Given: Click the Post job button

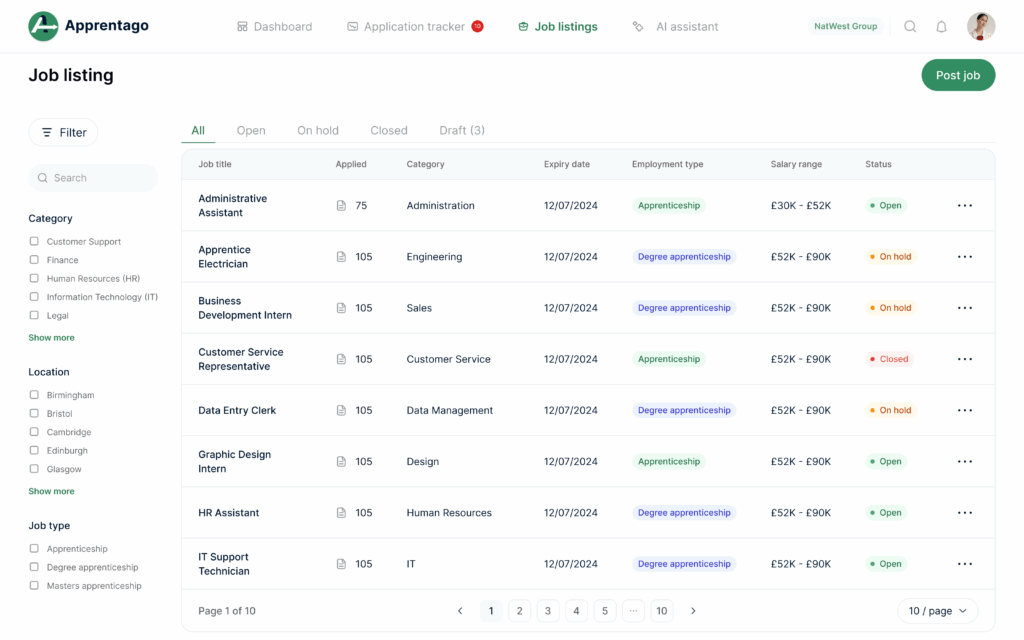Looking at the screenshot, I should tap(957, 75).
